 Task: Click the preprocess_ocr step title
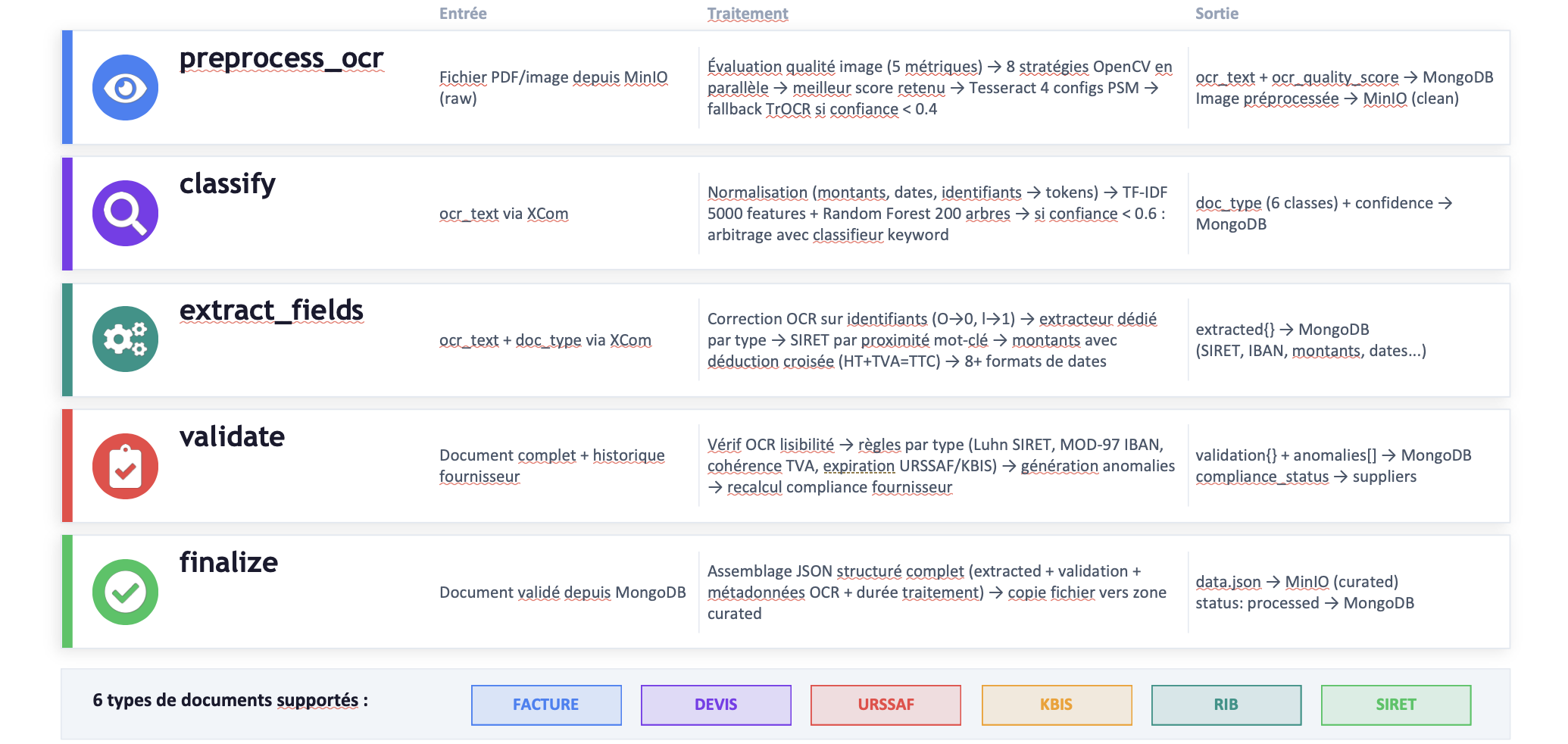point(281,58)
